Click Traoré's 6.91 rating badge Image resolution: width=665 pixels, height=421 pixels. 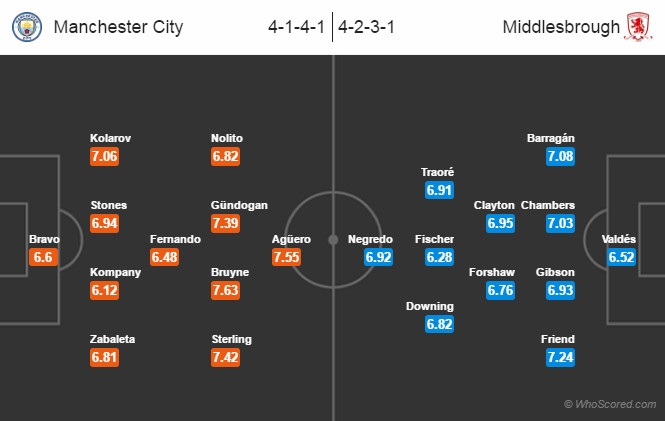tap(438, 191)
